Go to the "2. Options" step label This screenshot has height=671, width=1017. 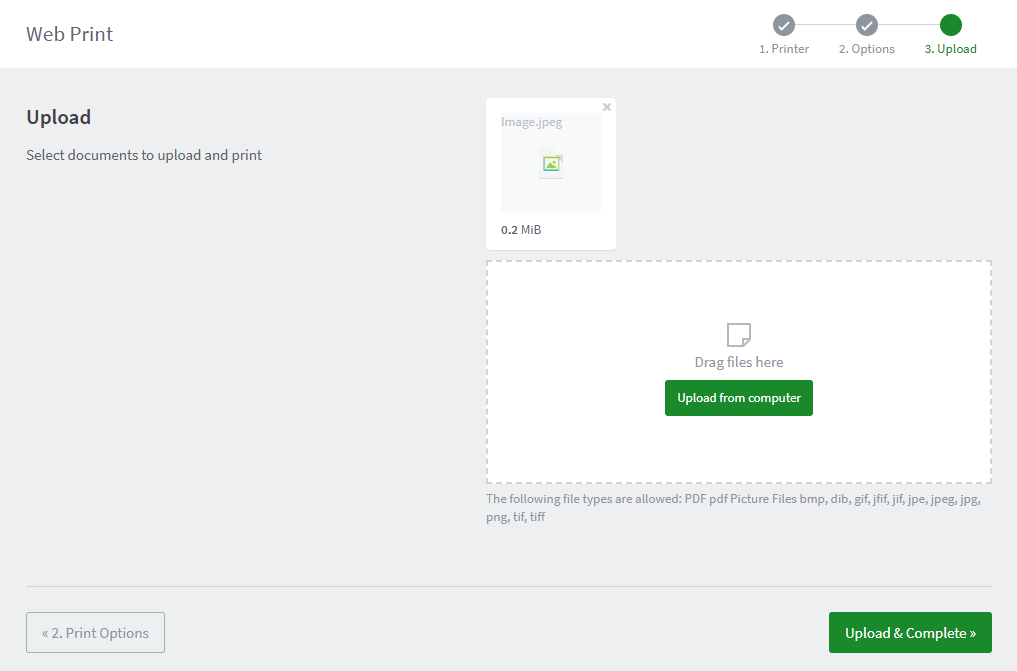click(867, 49)
